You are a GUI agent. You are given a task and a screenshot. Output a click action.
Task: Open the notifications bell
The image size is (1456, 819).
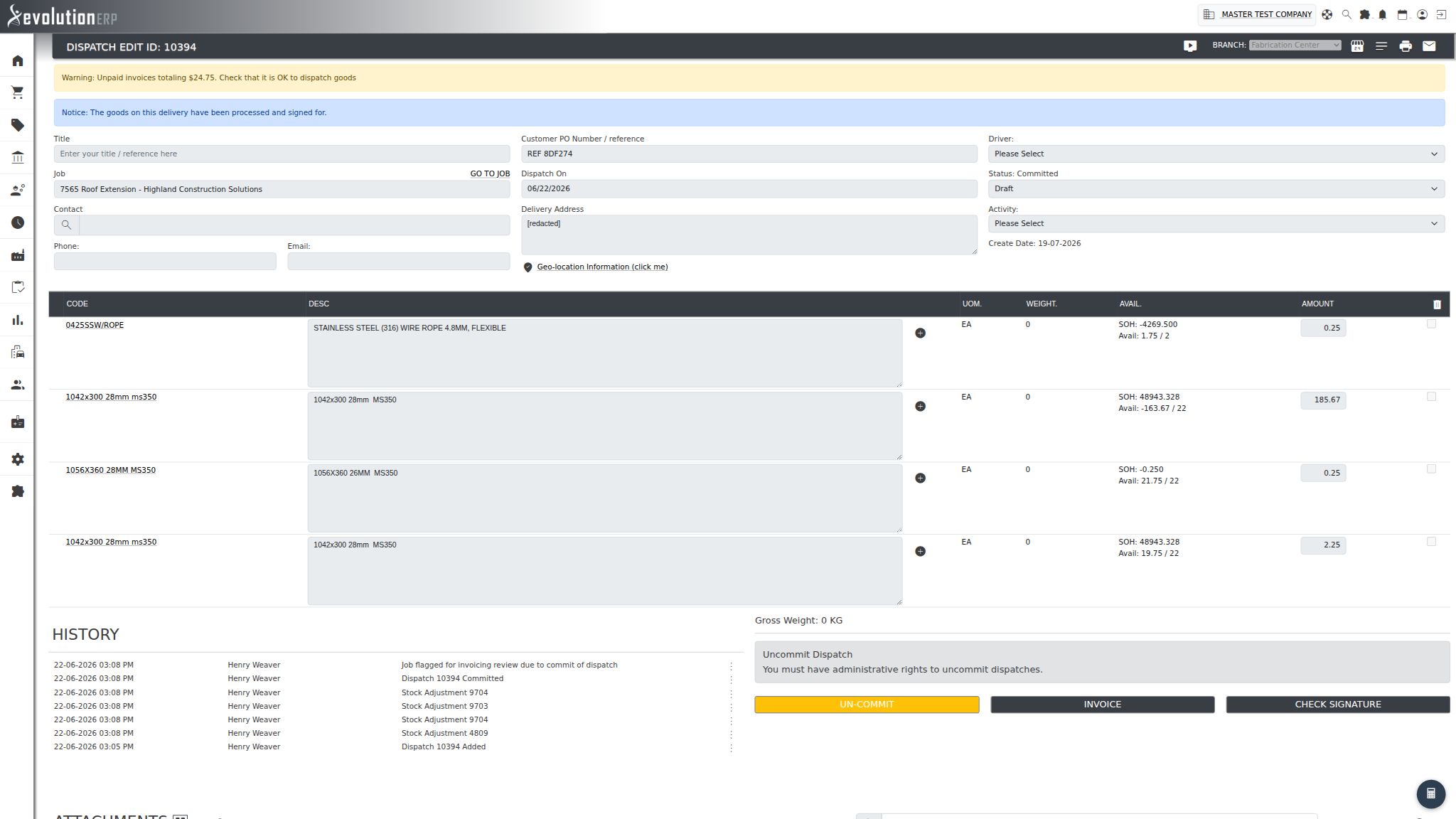pos(1383,14)
